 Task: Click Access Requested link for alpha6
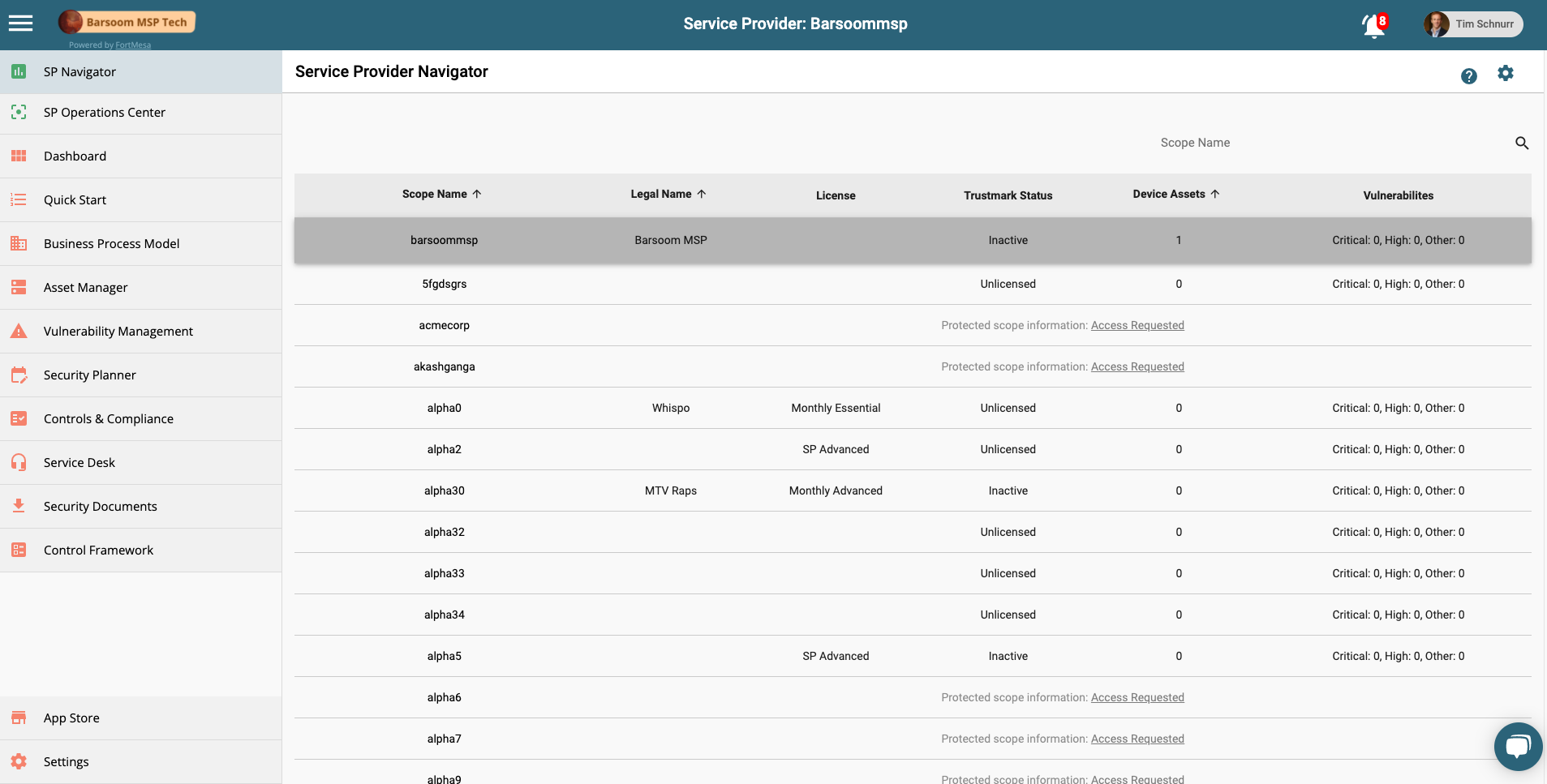(1137, 698)
